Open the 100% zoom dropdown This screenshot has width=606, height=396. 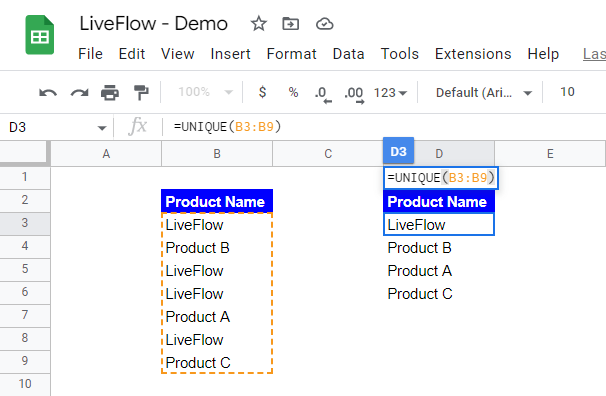tap(206, 92)
